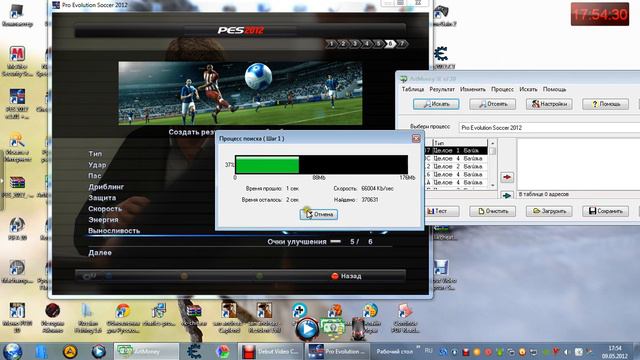Close the Процесс поиска dialog
Image resolution: width=640 pixels, height=360 pixels.
[416, 138]
